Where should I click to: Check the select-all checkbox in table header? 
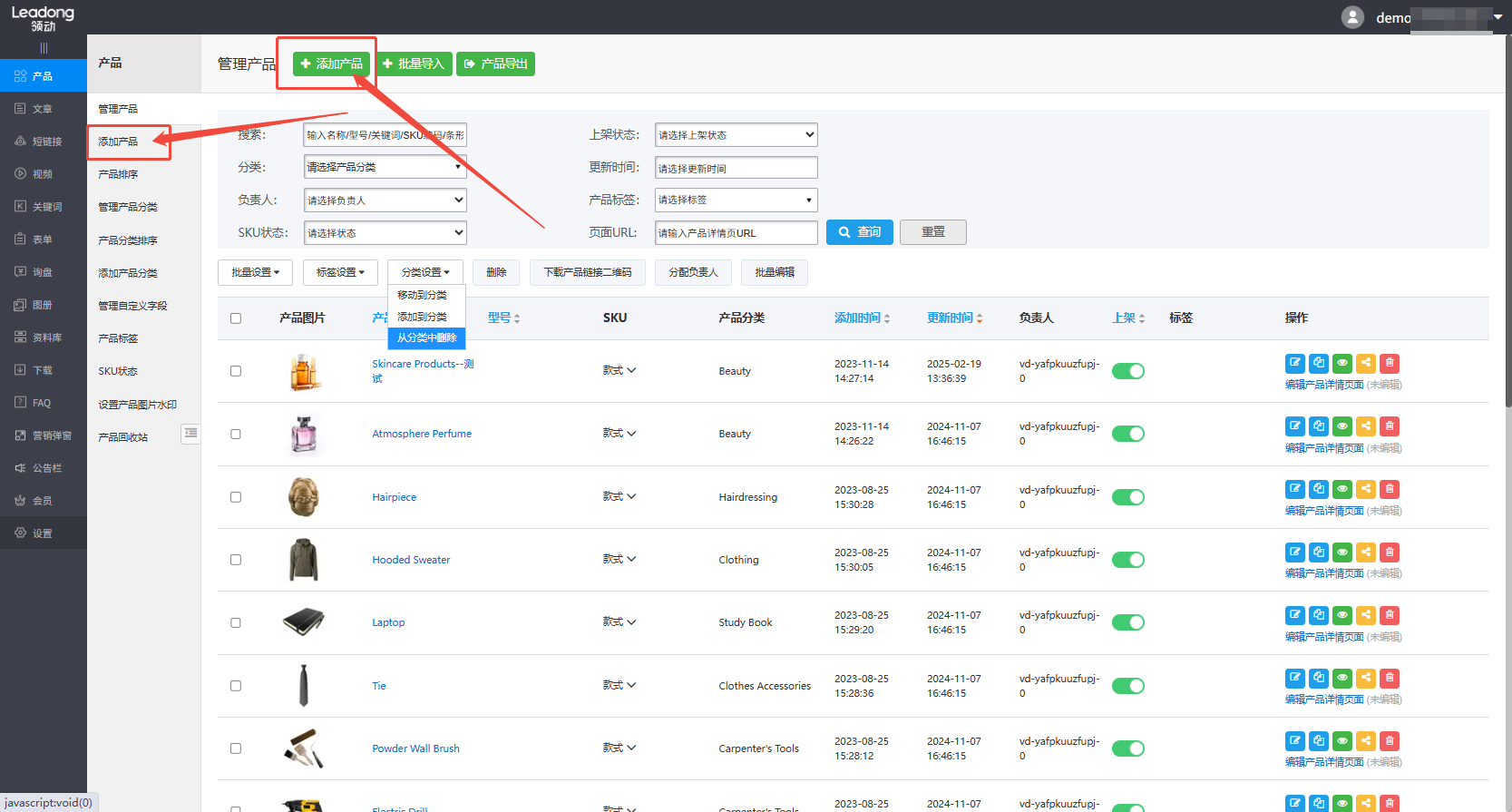236,318
